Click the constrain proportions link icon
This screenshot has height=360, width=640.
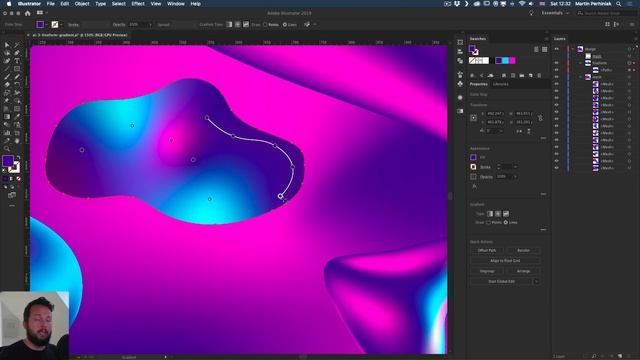540,118
